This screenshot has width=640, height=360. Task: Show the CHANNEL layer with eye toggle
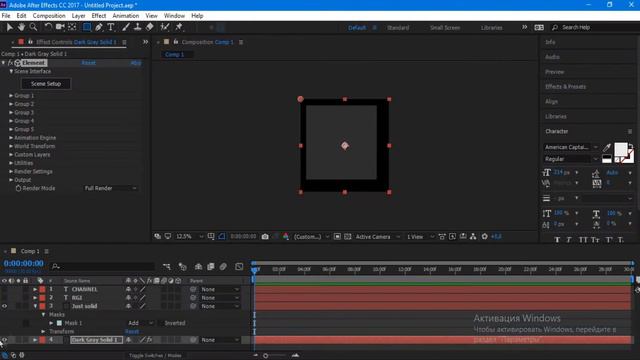click(x=4, y=289)
